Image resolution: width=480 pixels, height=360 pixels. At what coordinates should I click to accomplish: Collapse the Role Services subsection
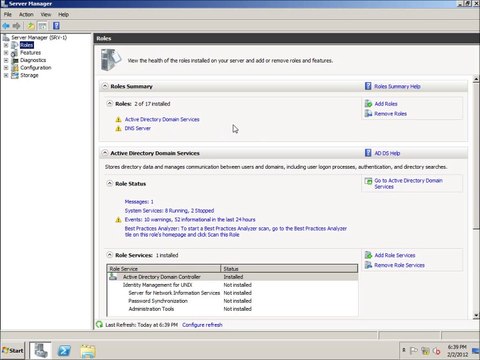(x=110, y=255)
